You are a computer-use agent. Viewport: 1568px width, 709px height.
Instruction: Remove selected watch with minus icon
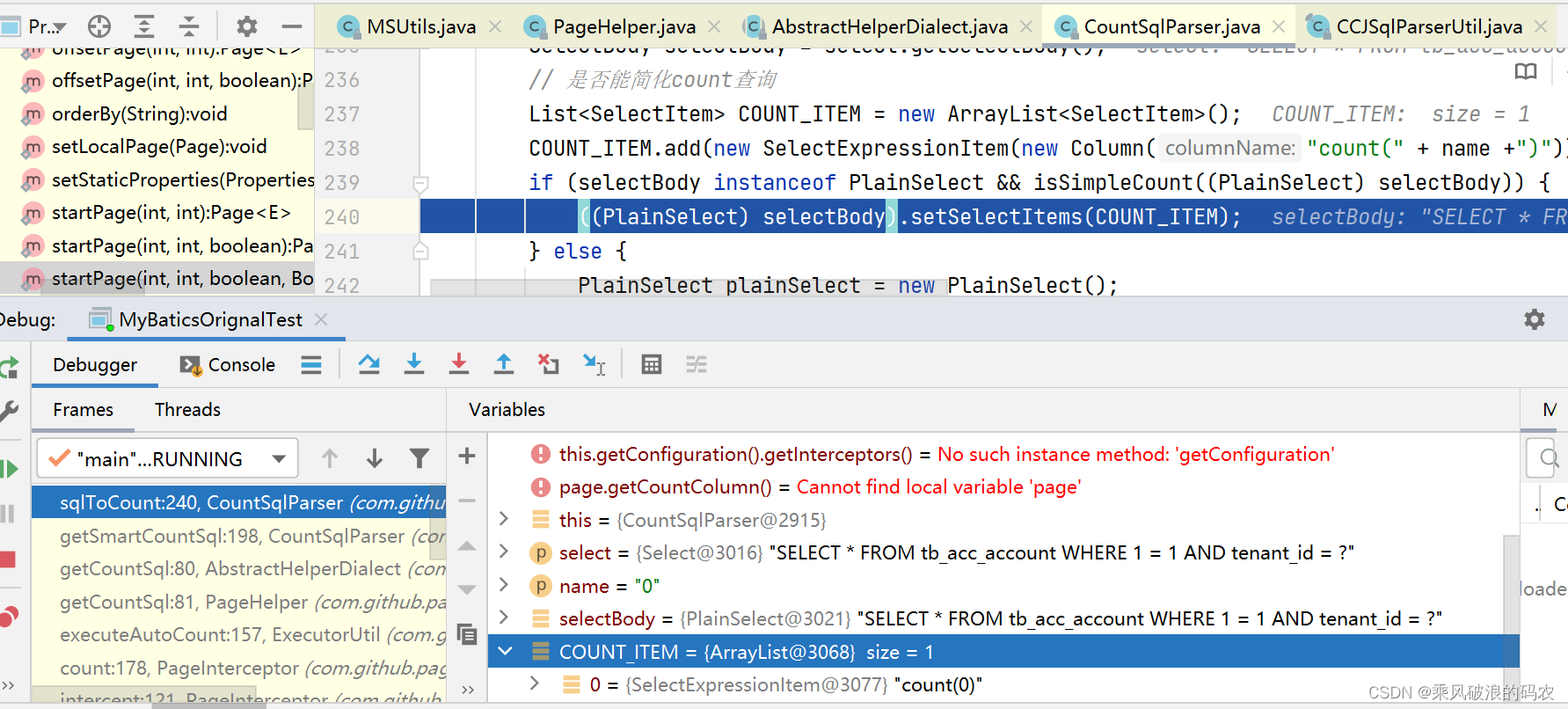point(467,501)
